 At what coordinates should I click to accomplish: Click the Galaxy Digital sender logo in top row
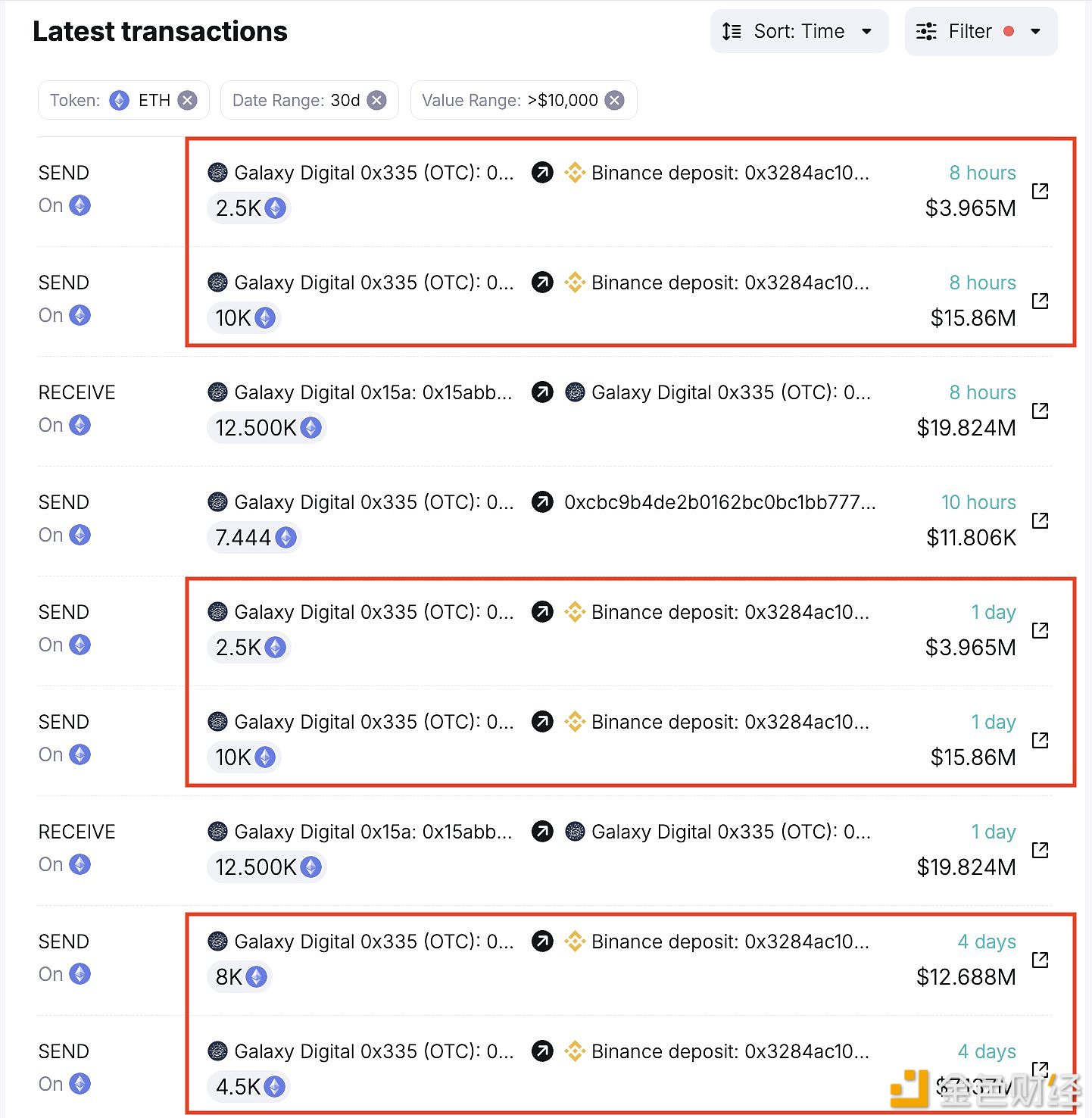click(217, 173)
